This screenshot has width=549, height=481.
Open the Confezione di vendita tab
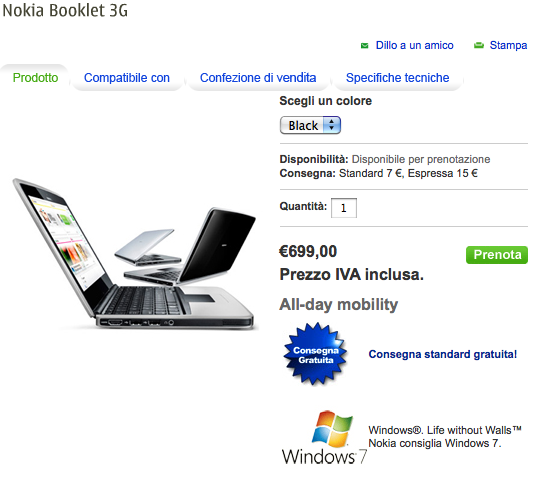pos(258,78)
